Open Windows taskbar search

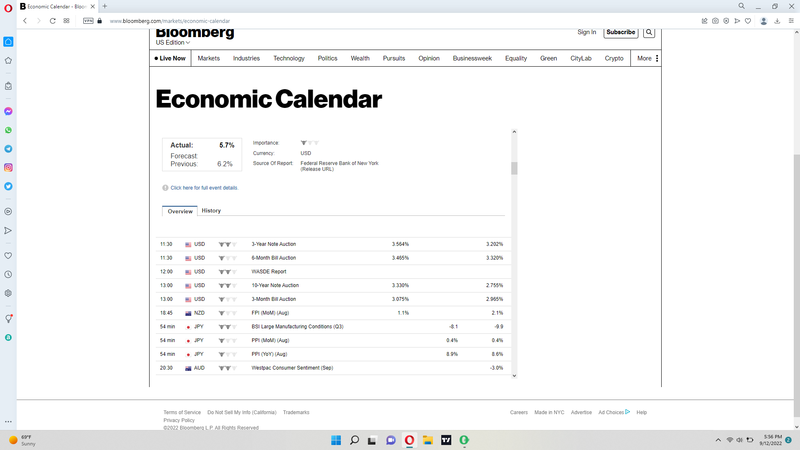click(x=354, y=440)
